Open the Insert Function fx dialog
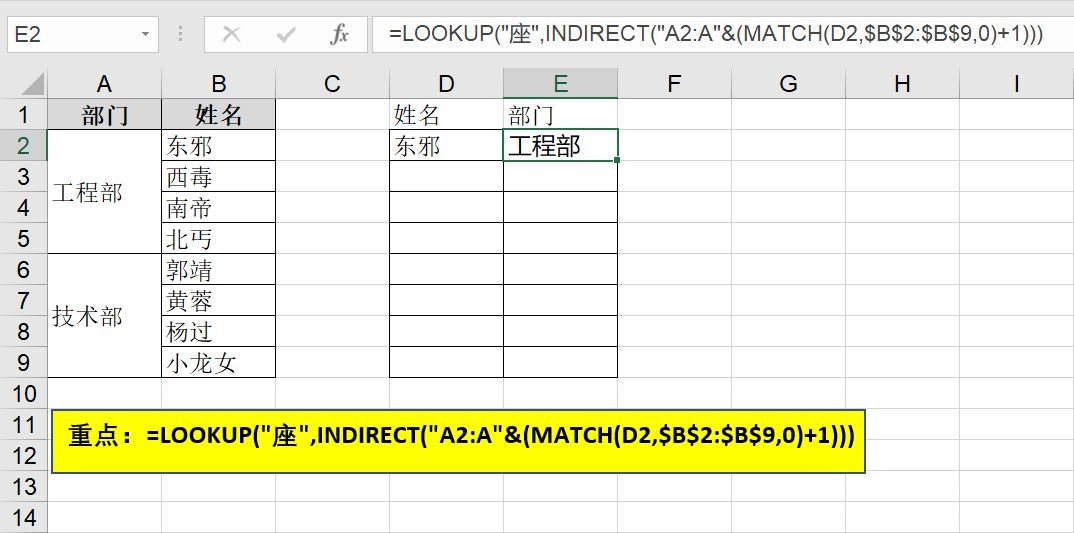The height and width of the screenshot is (533, 1074). pyautogui.click(x=339, y=34)
